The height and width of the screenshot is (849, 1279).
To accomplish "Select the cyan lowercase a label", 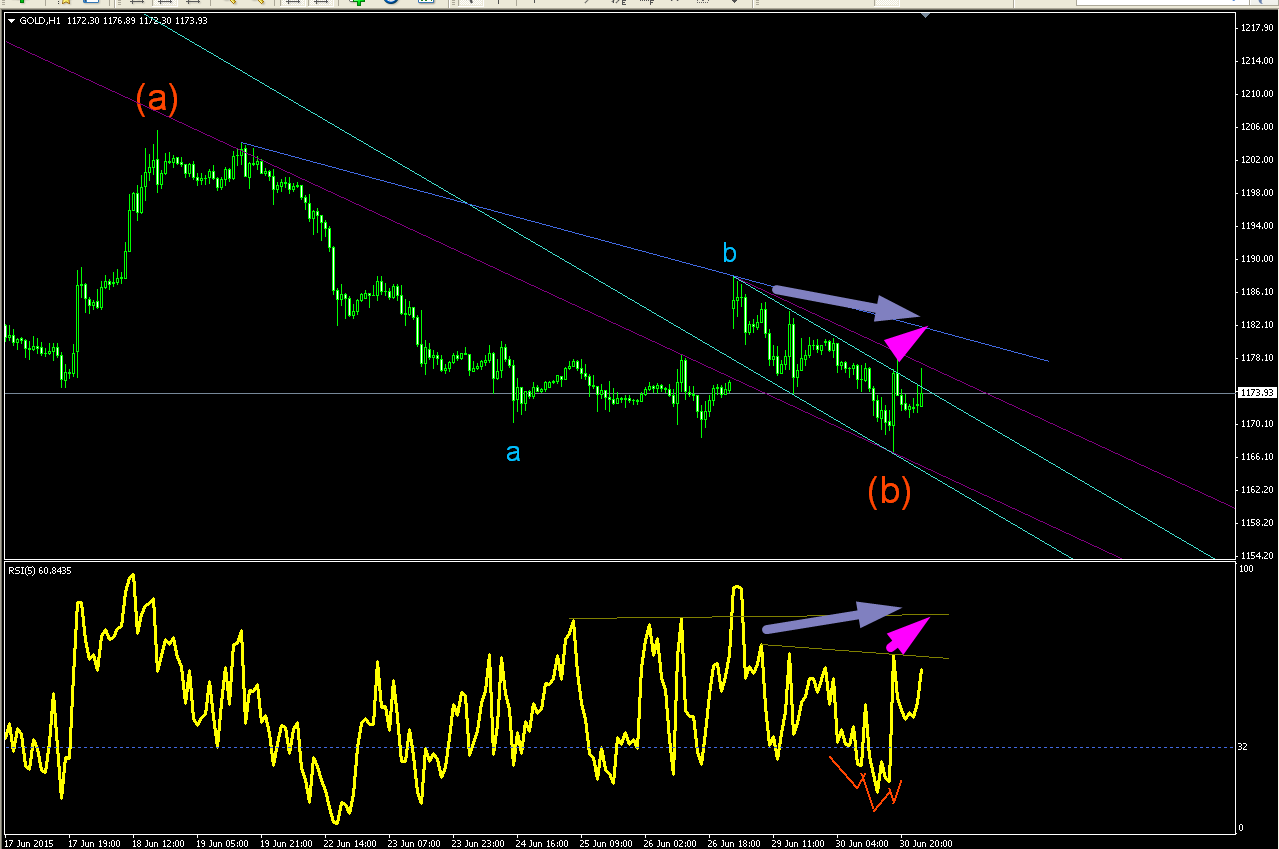I will coord(513,453).
